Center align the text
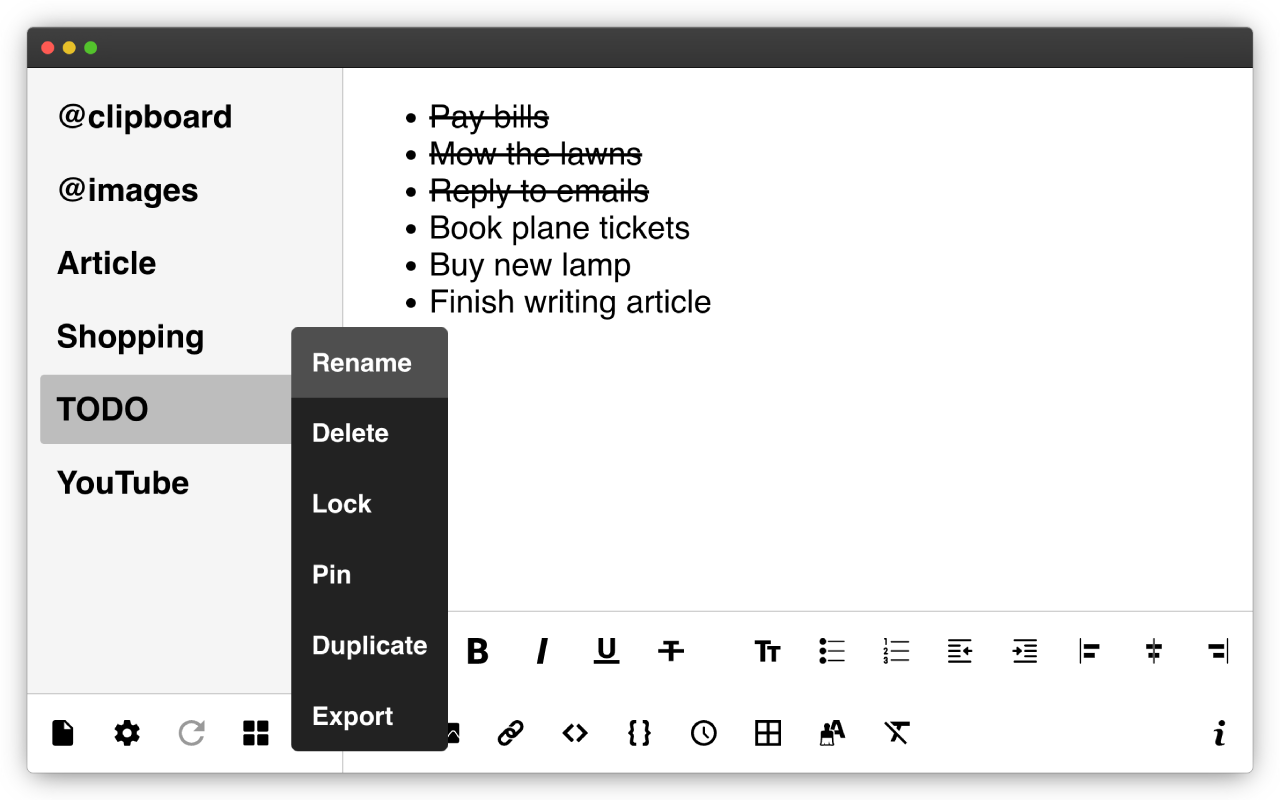This screenshot has height=800, width=1280. tap(1153, 652)
